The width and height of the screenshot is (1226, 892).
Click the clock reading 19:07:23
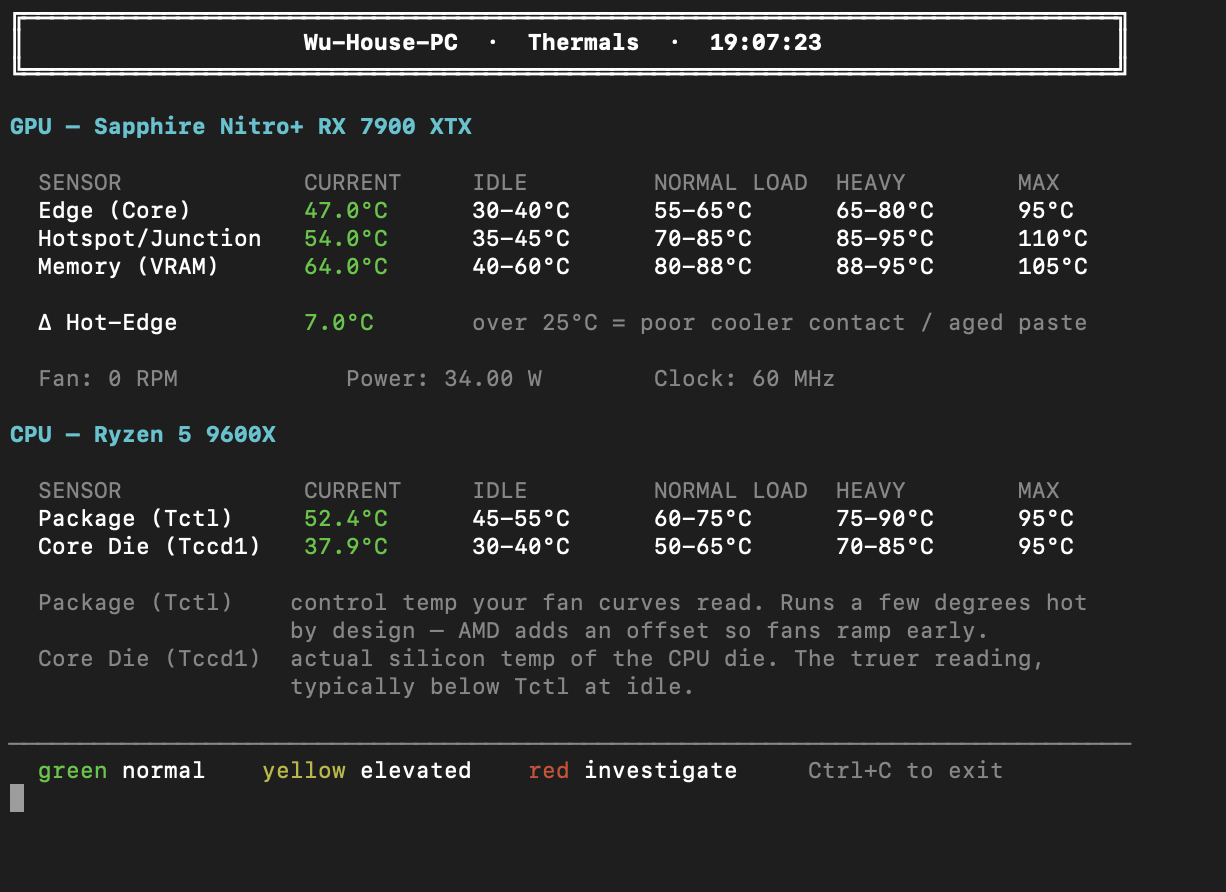pyautogui.click(x=766, y=42)
